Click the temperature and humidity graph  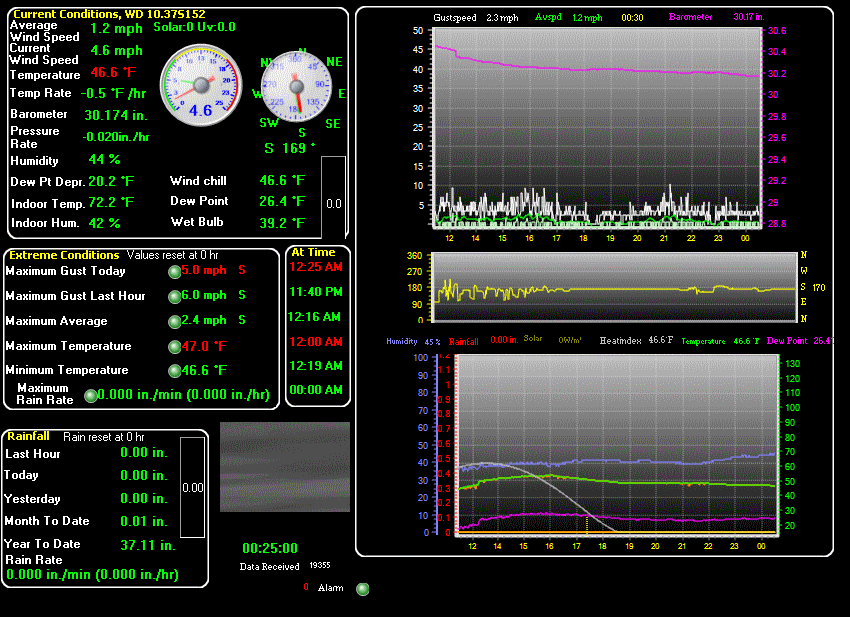(x=614, y=442)
